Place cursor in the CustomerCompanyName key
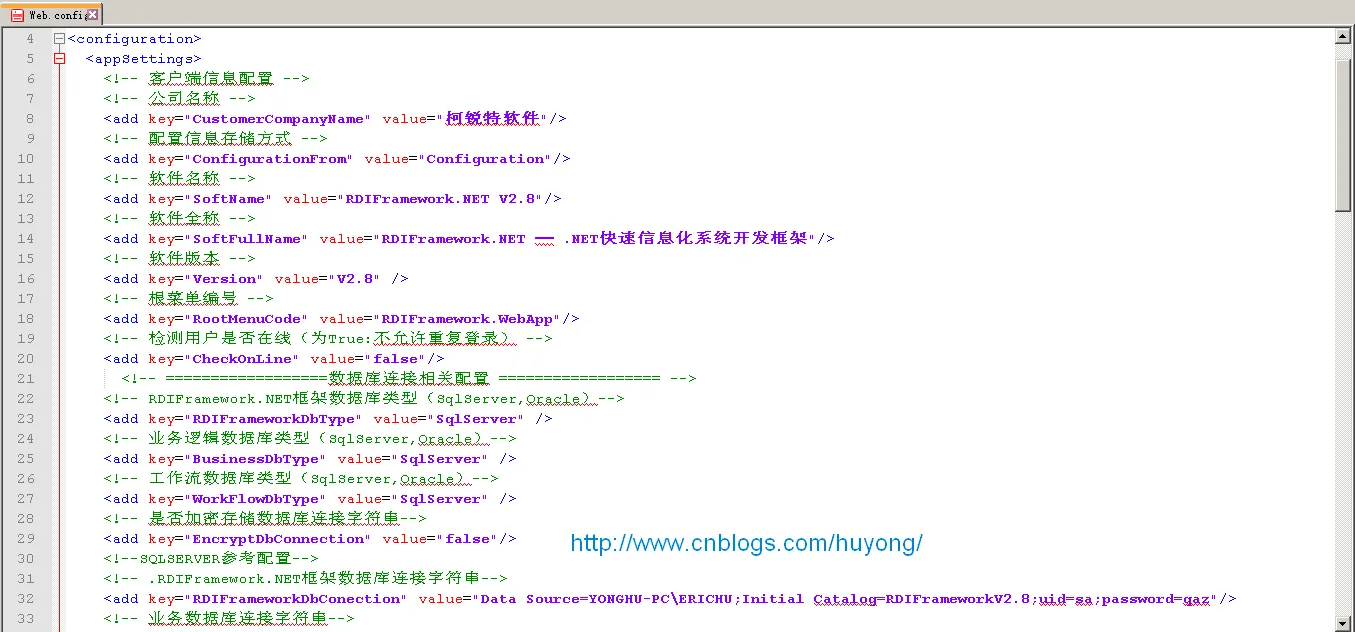Screen dimensions: 1355x632 pos(278,119)
